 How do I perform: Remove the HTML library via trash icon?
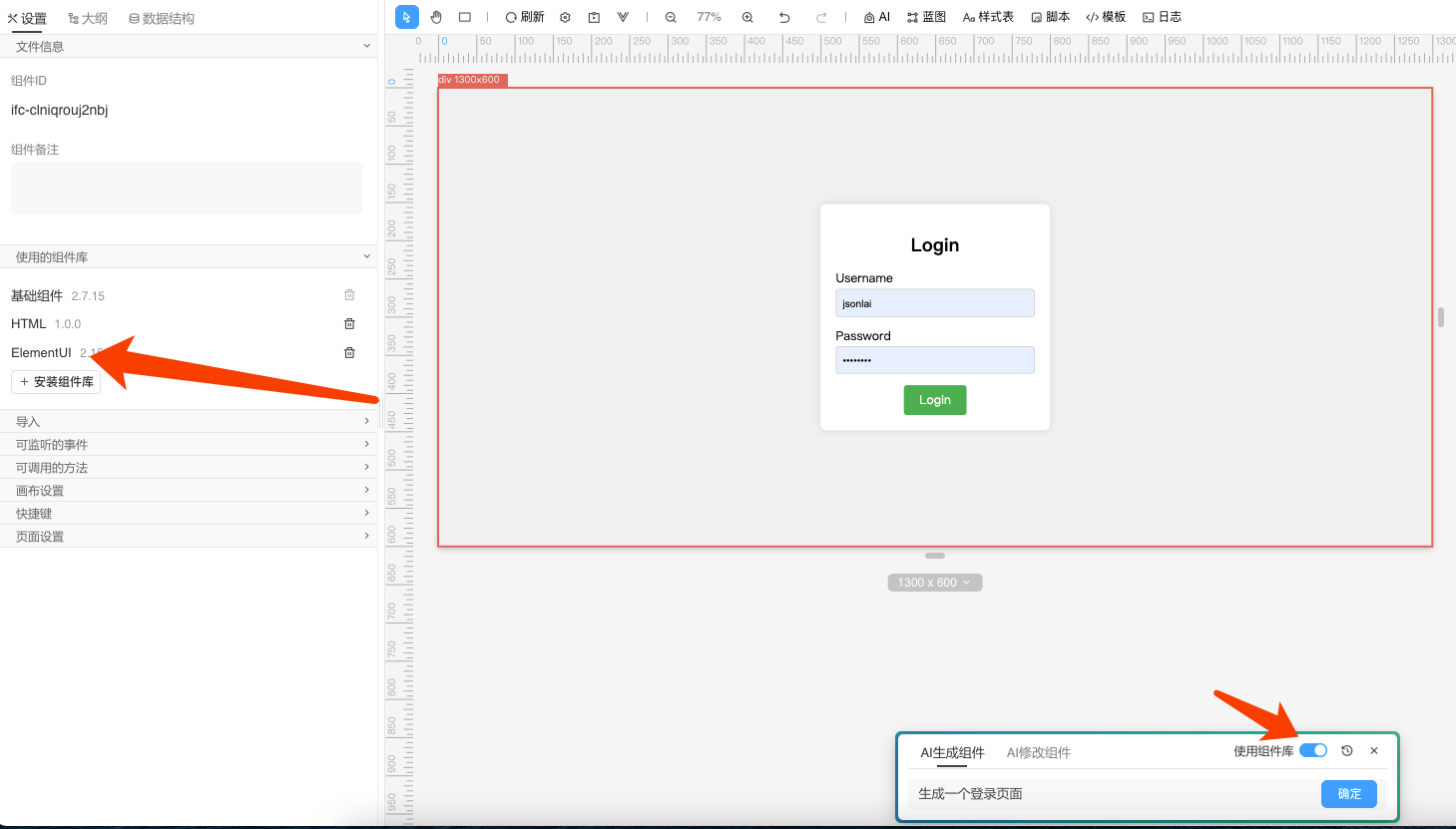point(349,323)
